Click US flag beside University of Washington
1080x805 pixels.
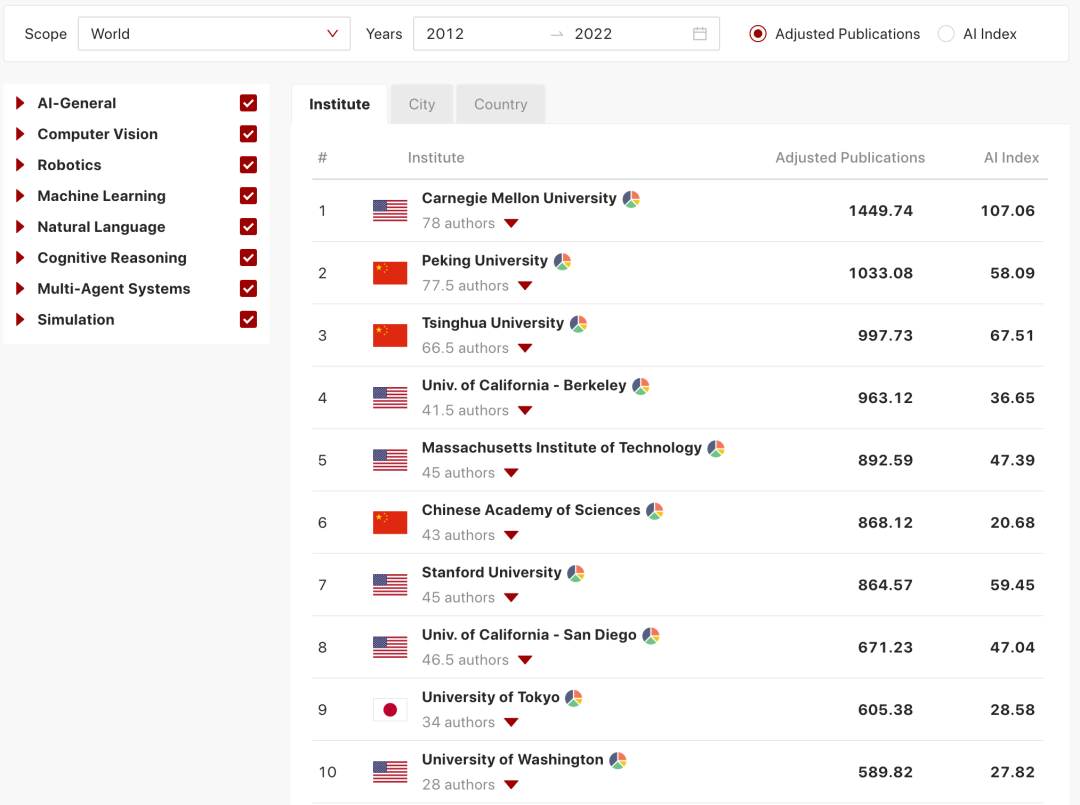click(x=390, y=772)
